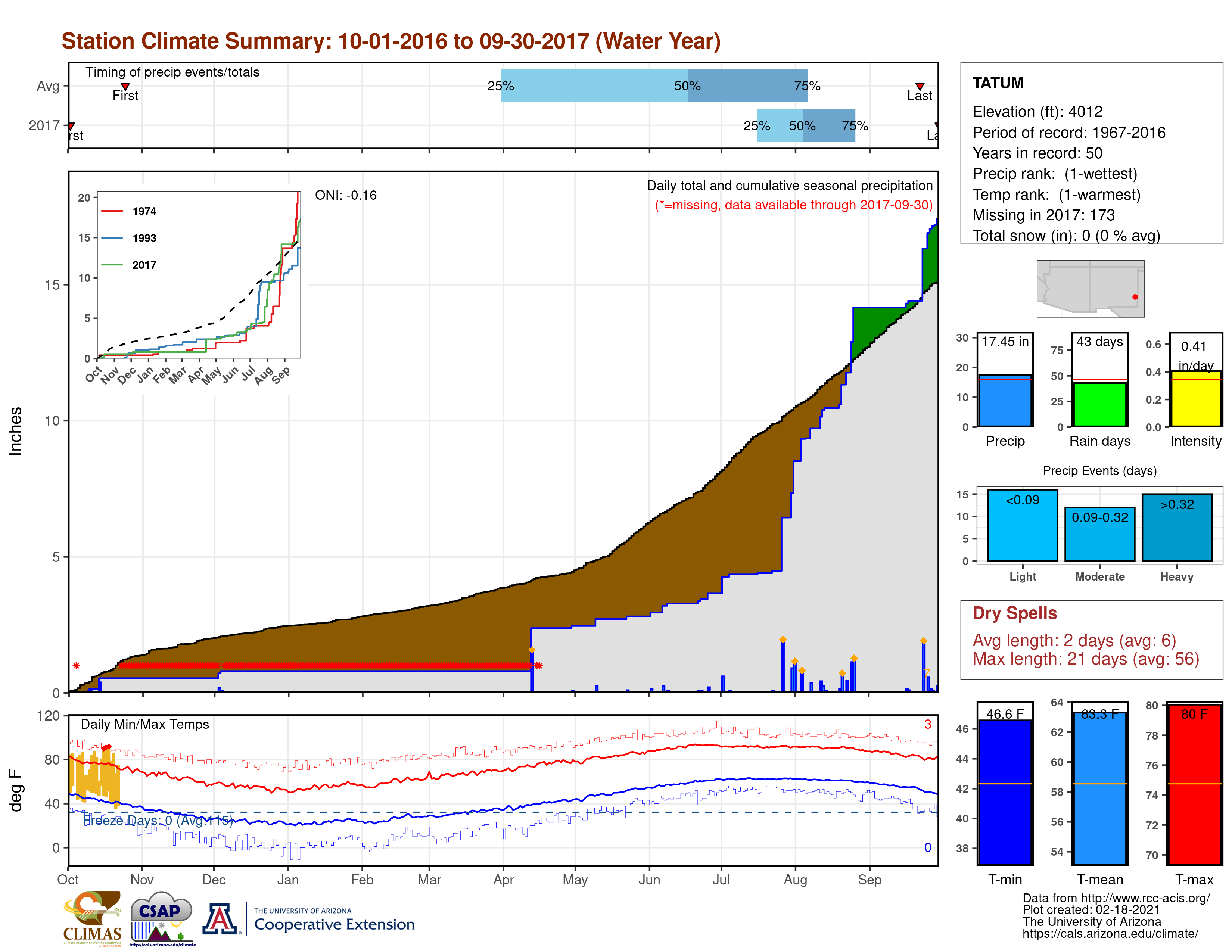Open the https://cals.arizona.edu/climate/ link
The image size is (1232, 952).
tap(1110, 933)
